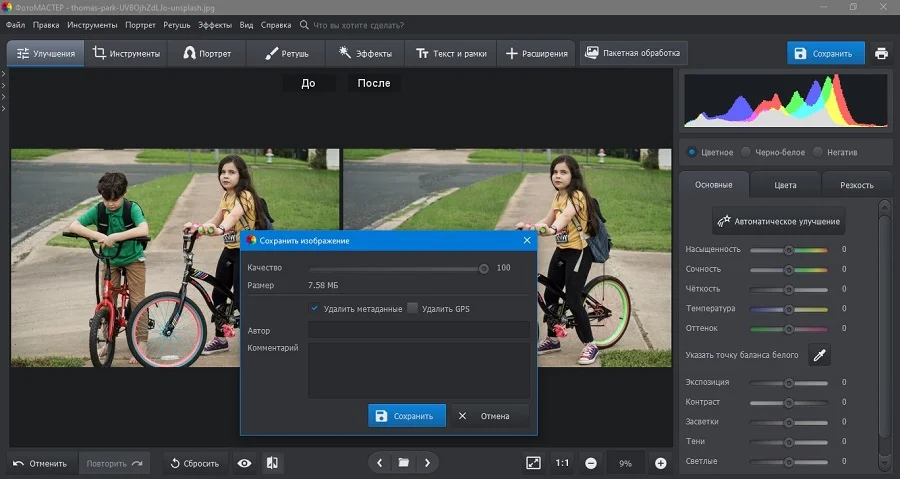Adjust the Качество quality slider handle

[484, 268]
